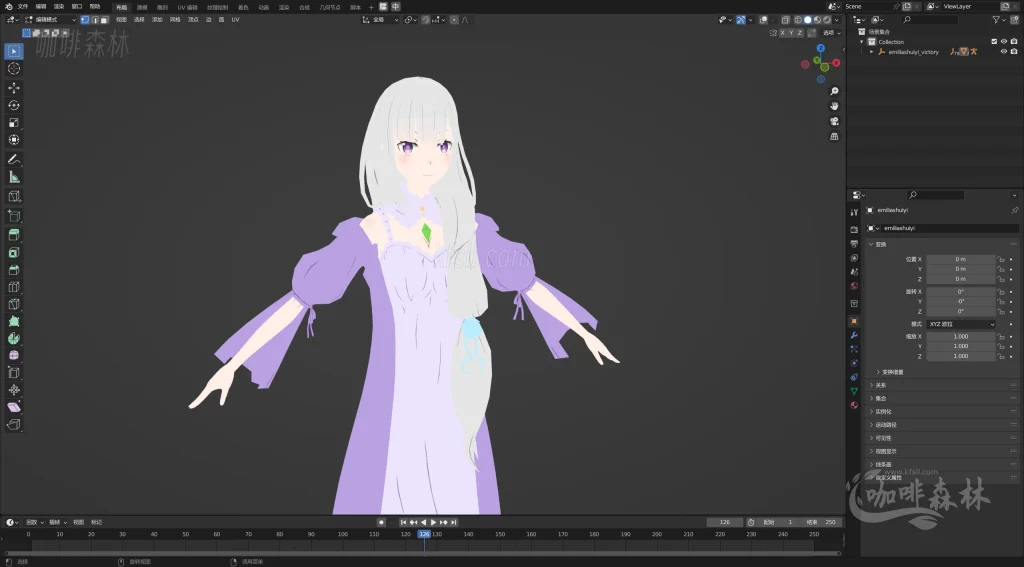Open the Material properties tab
Viewport: 1024px width, 567px height.
tap(854, 405)
